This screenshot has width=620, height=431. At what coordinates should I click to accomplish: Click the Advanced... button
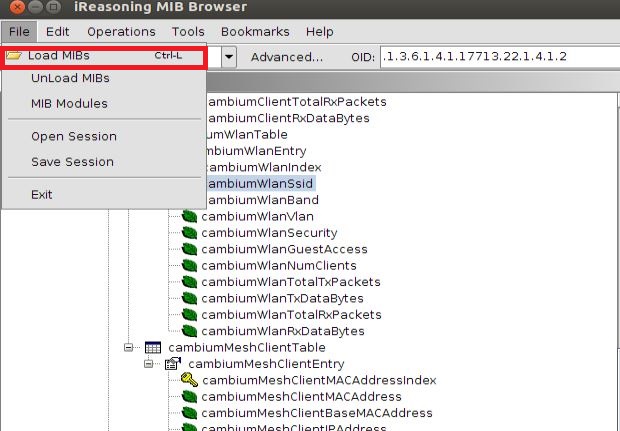coord(287,57)
